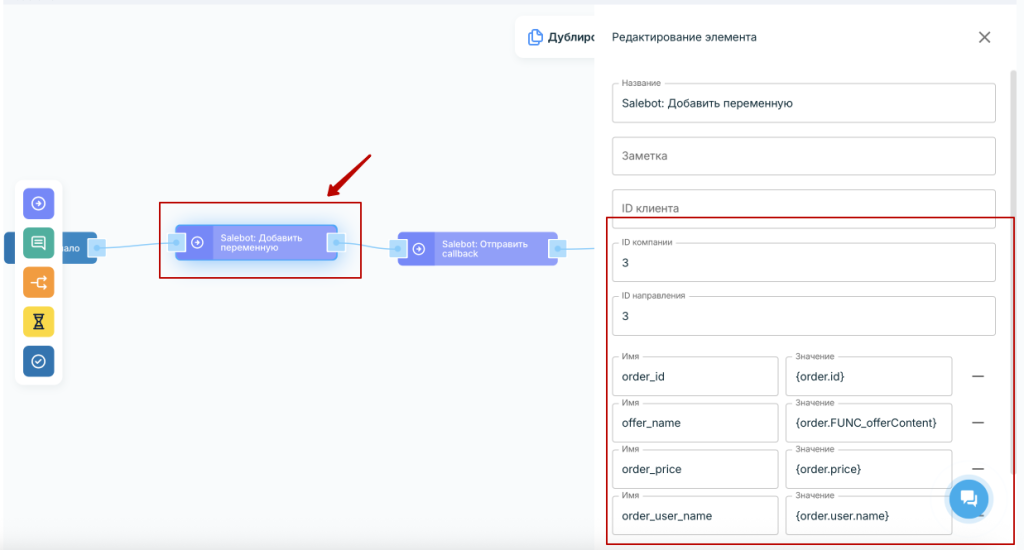Remove the order_id variable row

[x=978, y=376]
